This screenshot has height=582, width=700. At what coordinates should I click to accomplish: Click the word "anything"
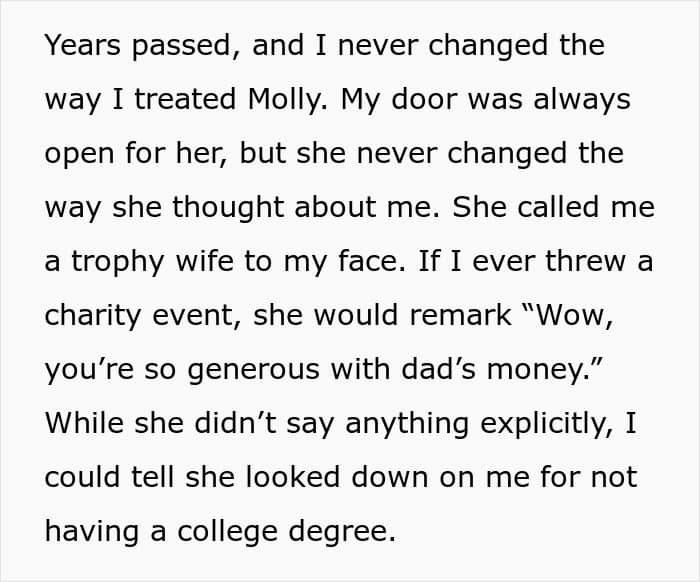click(407, 424)
